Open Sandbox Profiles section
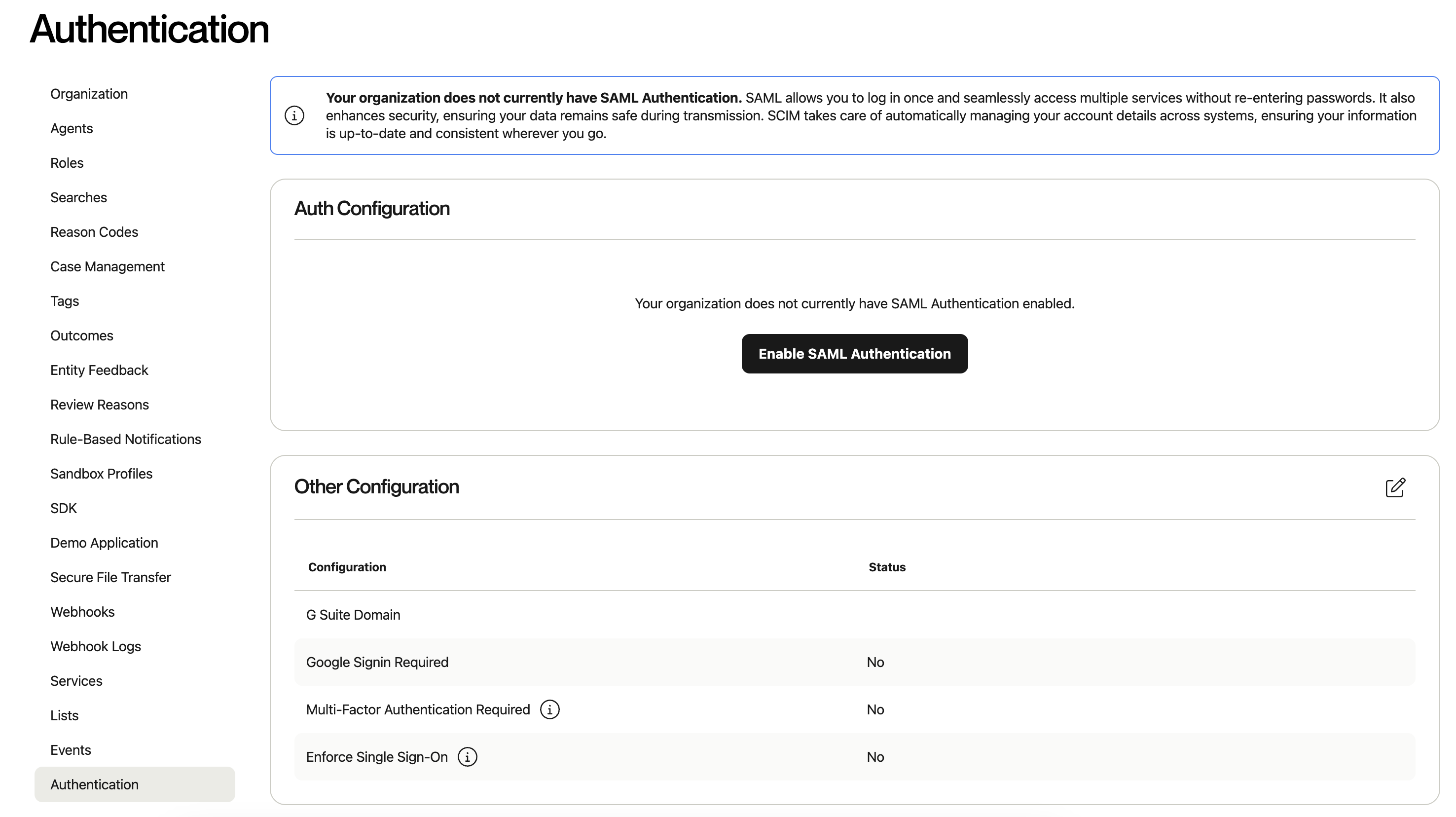Viewport: 1456px width, 817px height. pos(101,474)
